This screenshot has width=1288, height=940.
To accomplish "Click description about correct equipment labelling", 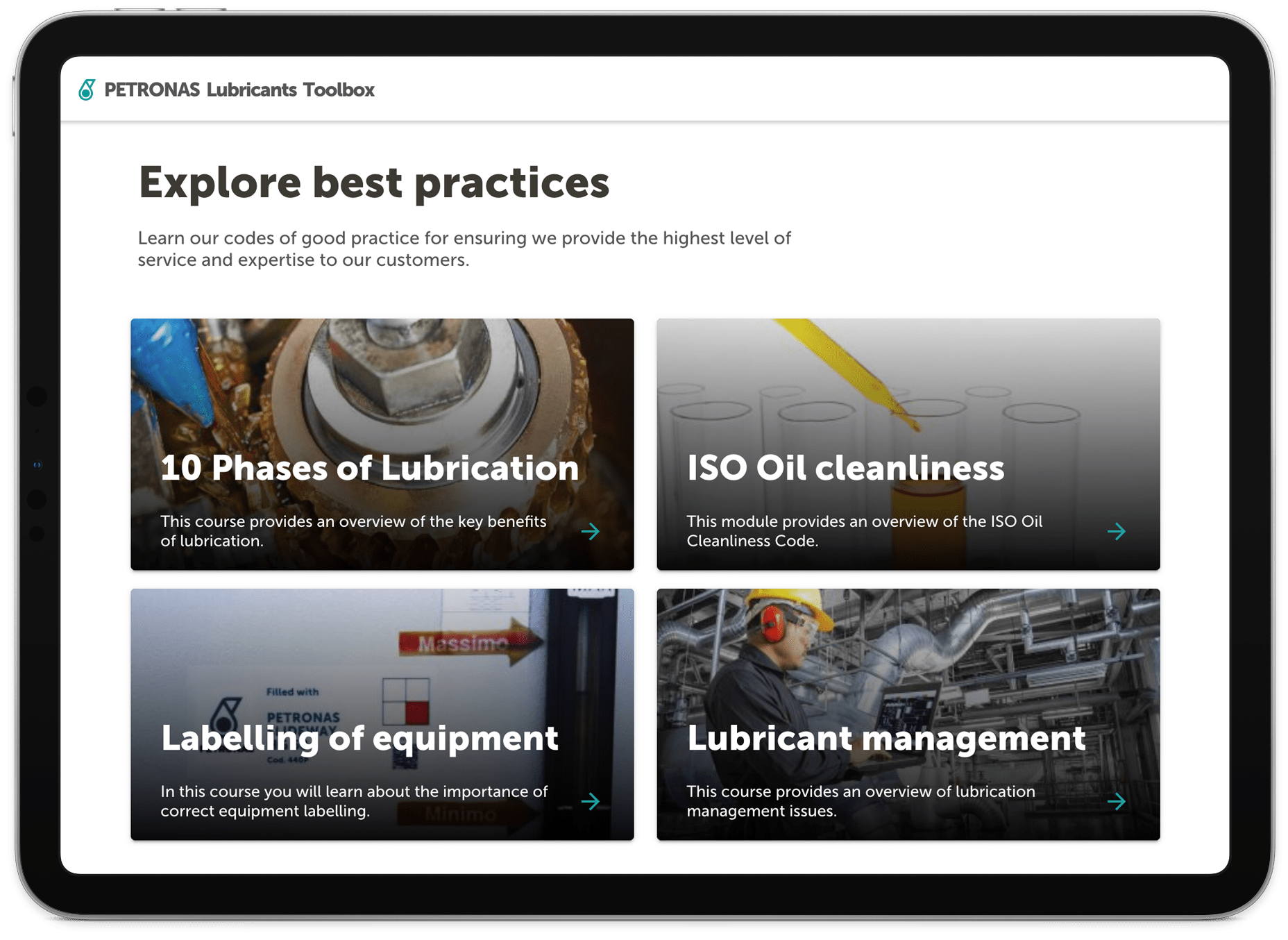I will 354,801.
